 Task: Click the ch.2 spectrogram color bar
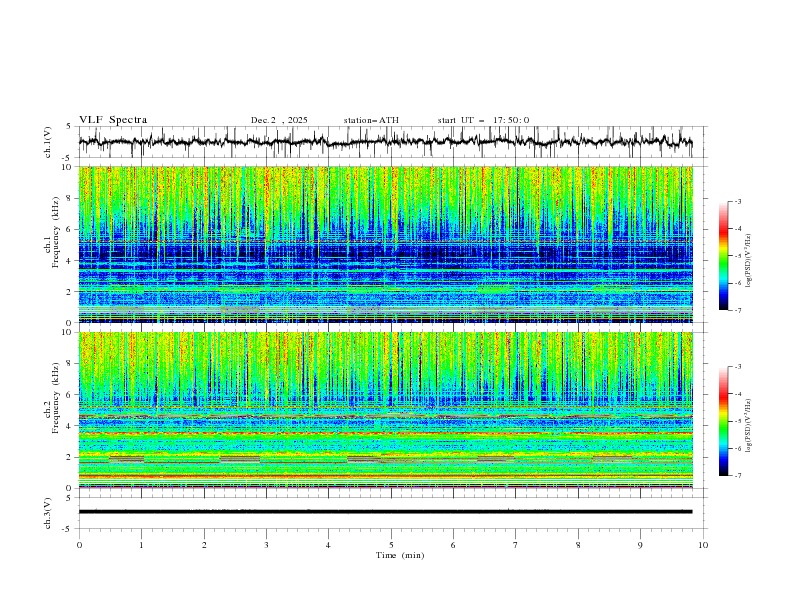(x=723, y=421)
